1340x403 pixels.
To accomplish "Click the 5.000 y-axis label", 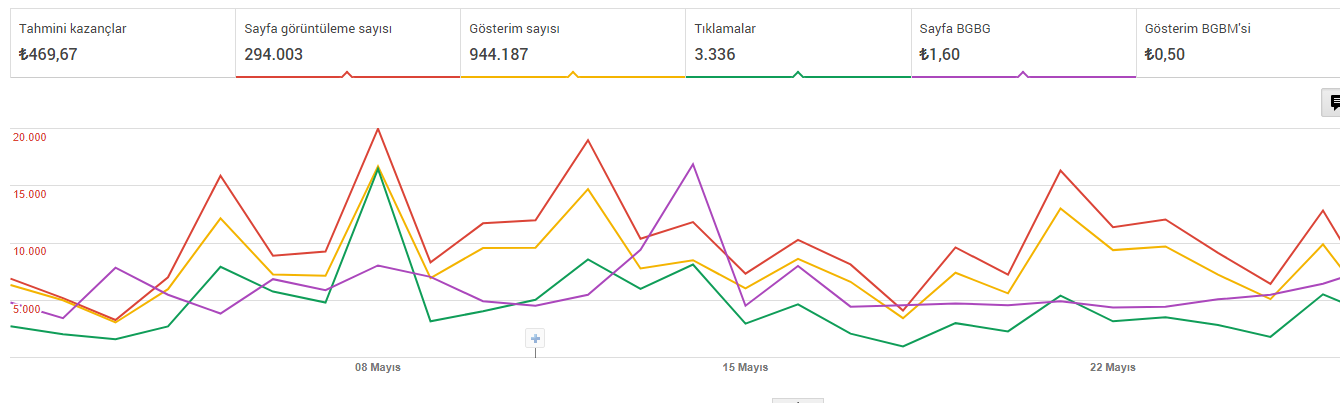I will coord(30,308).
